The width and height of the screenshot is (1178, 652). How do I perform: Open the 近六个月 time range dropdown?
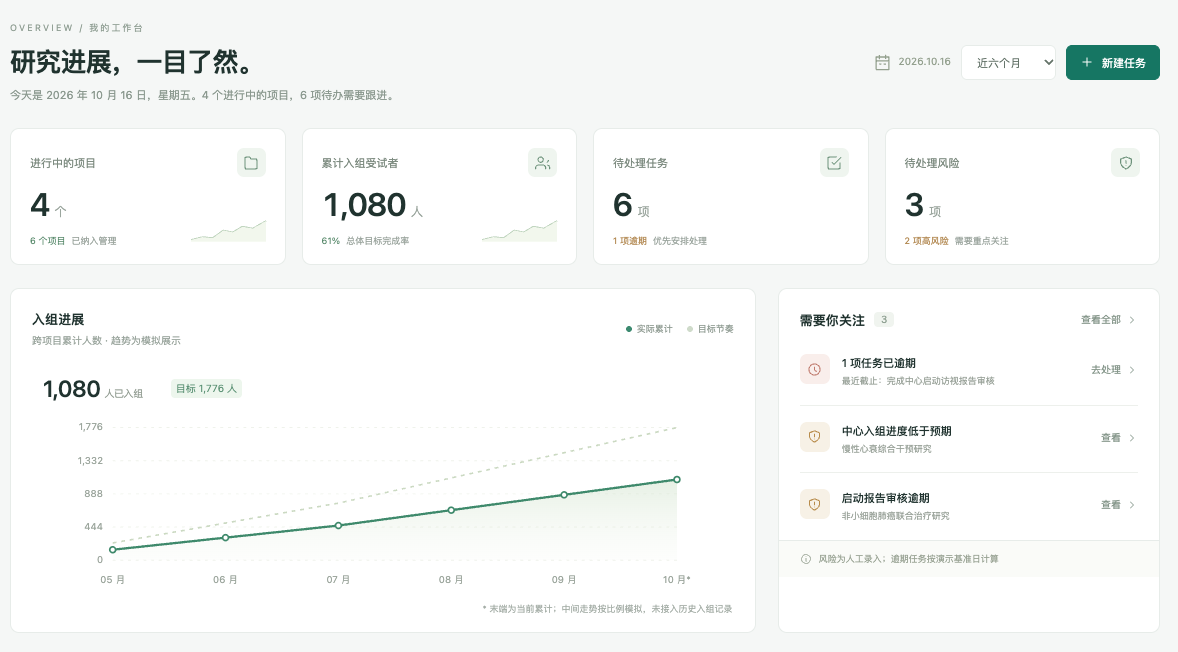click(1008, 62)
